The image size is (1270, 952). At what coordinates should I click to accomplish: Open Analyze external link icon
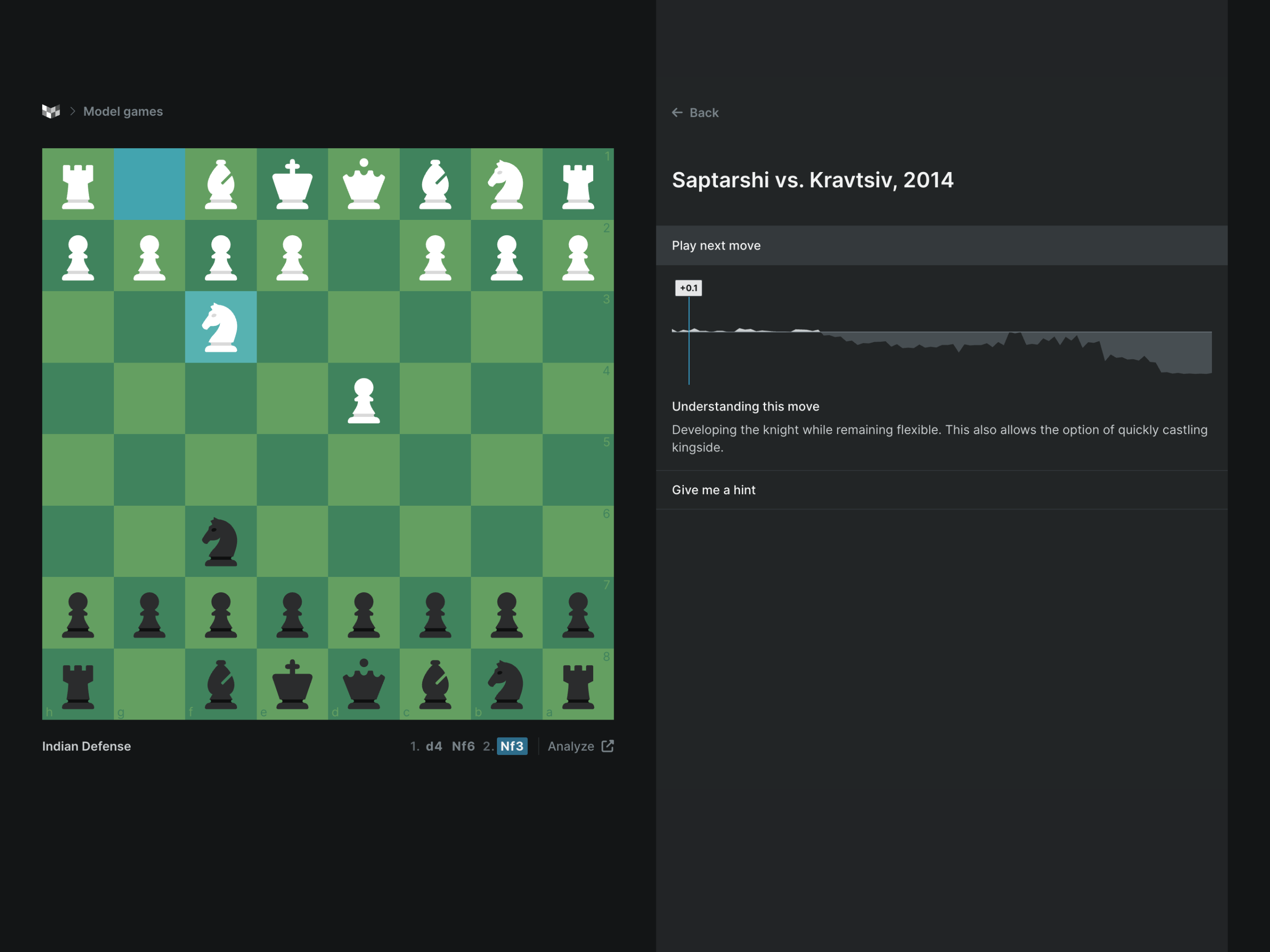point(608,746)
